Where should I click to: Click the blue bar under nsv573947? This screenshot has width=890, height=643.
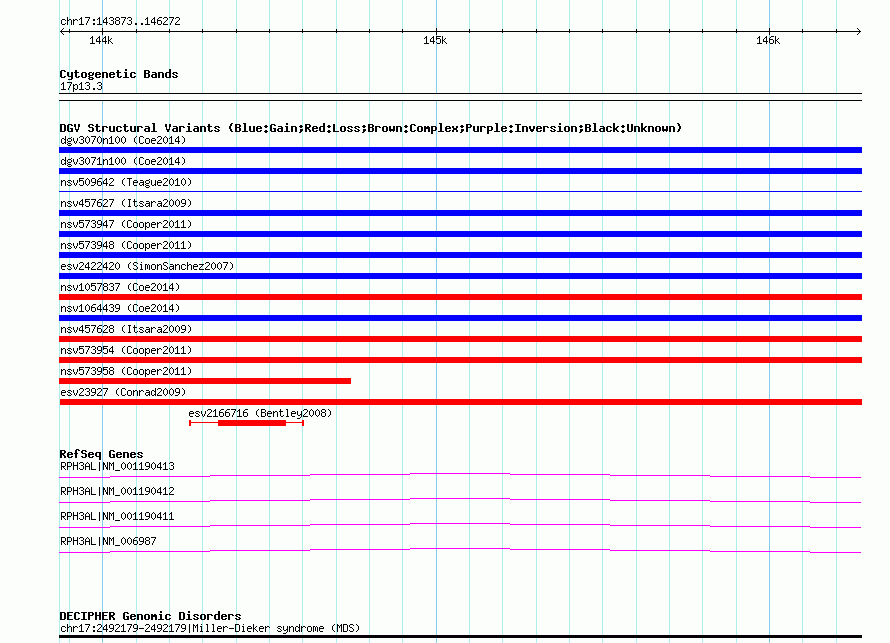460,234
